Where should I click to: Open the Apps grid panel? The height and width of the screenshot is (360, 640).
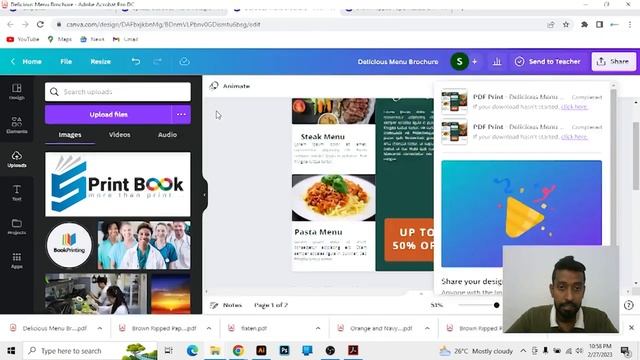point(17,260)
